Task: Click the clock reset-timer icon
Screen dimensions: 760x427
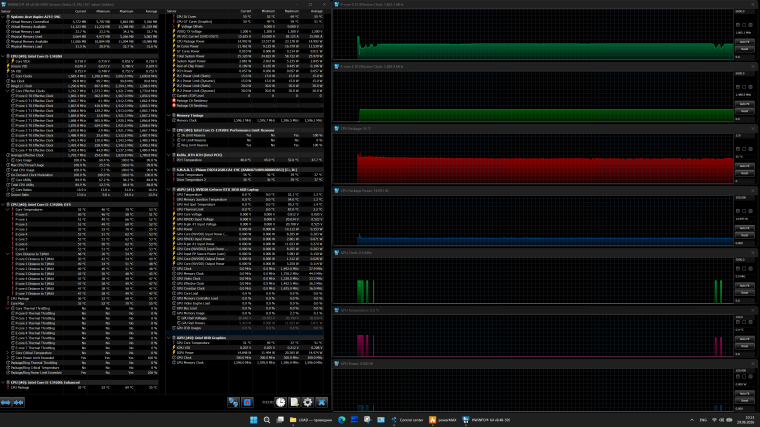Action: pos(281,402)
